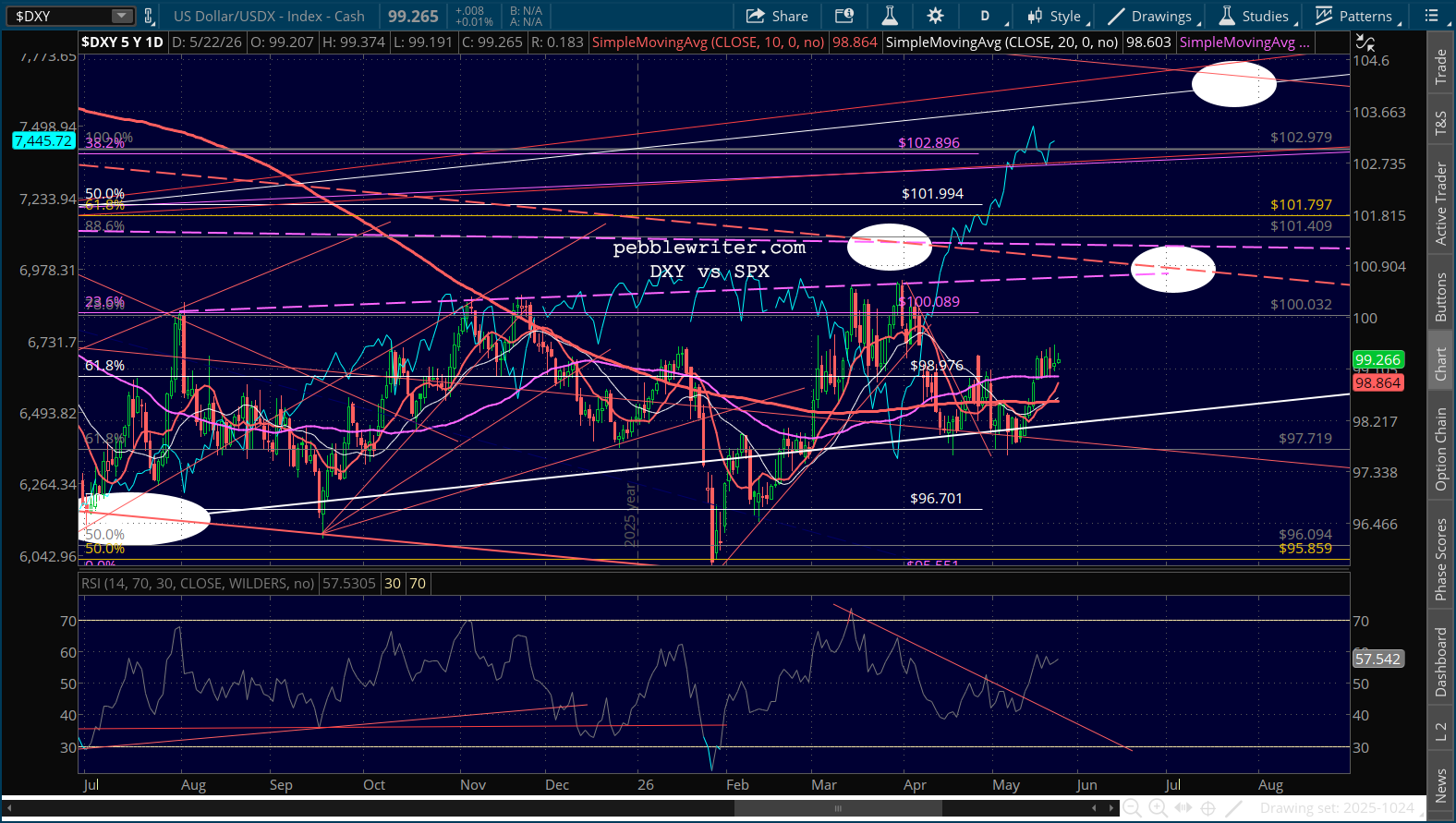
Task: Open the flask lab icon in toolbar
Action: (890, 16)
